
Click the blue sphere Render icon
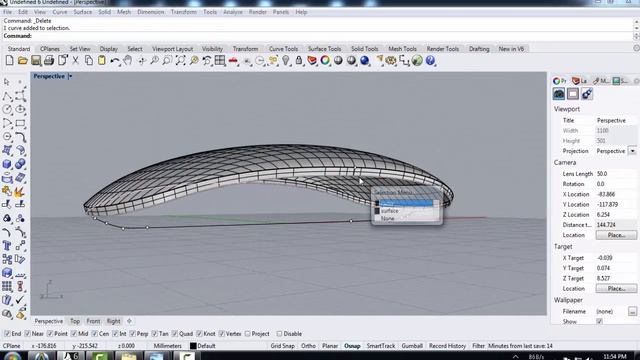coord(364,61)
